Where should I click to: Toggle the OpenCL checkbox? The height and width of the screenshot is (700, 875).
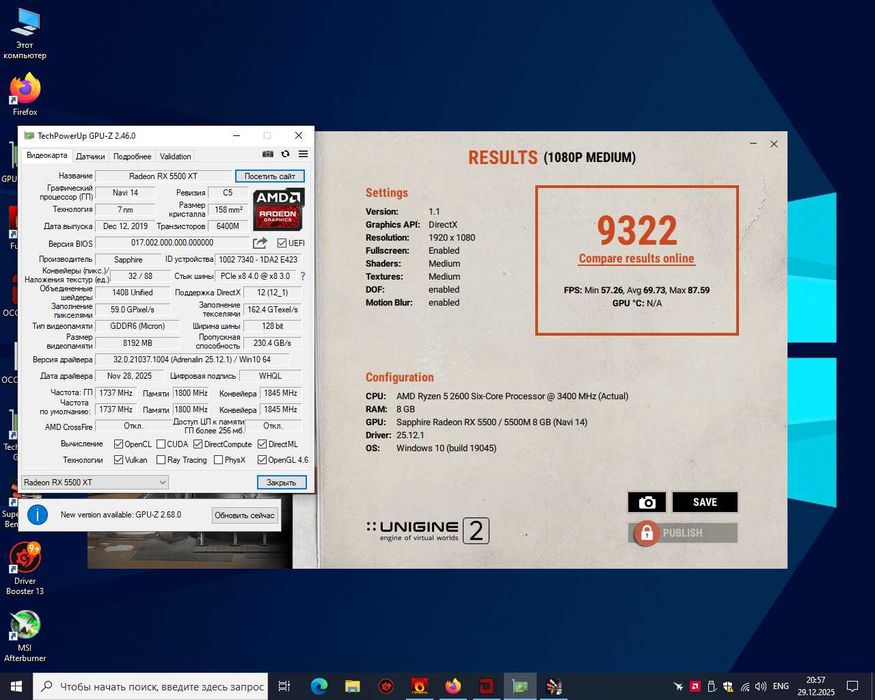tap(118, 444)
